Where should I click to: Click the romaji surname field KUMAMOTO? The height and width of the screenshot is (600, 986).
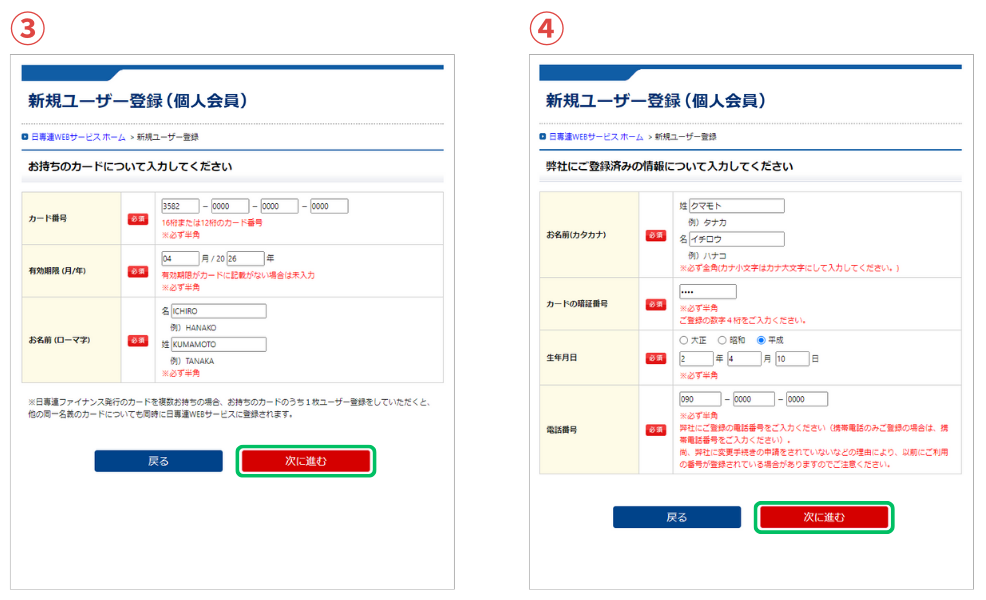(219, 345)
